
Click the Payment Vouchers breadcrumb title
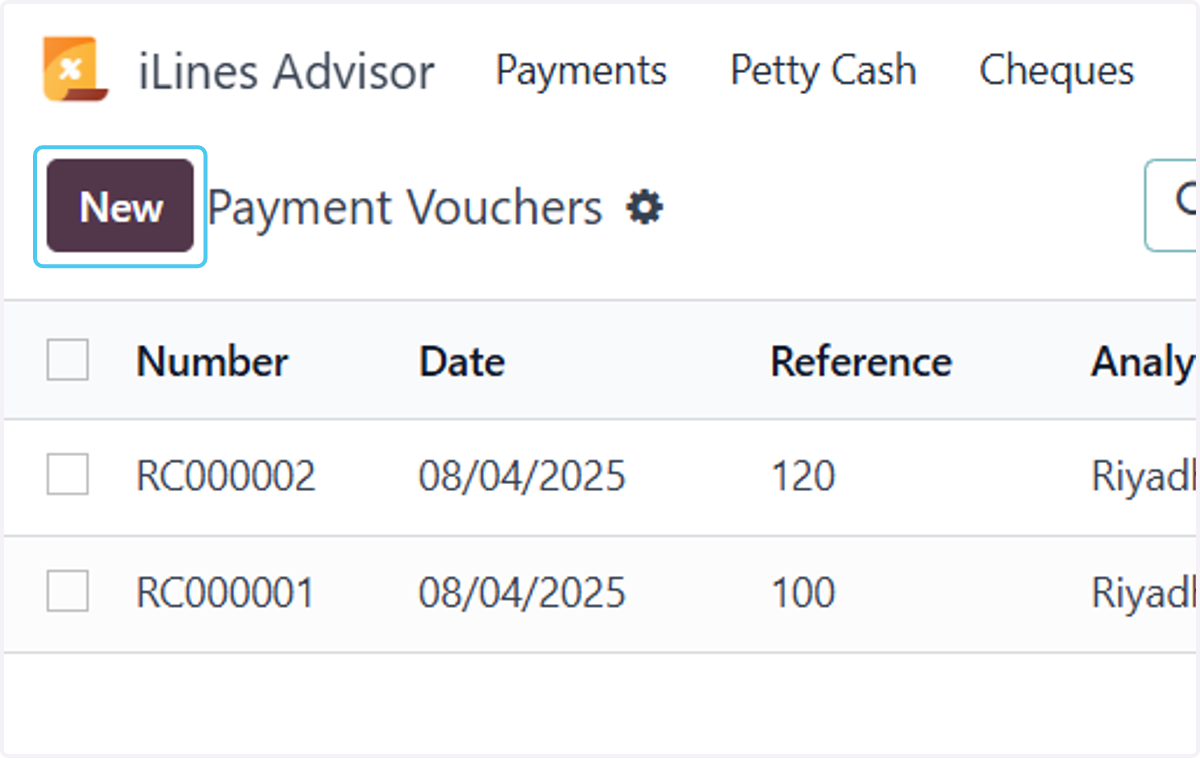[405, 208]
